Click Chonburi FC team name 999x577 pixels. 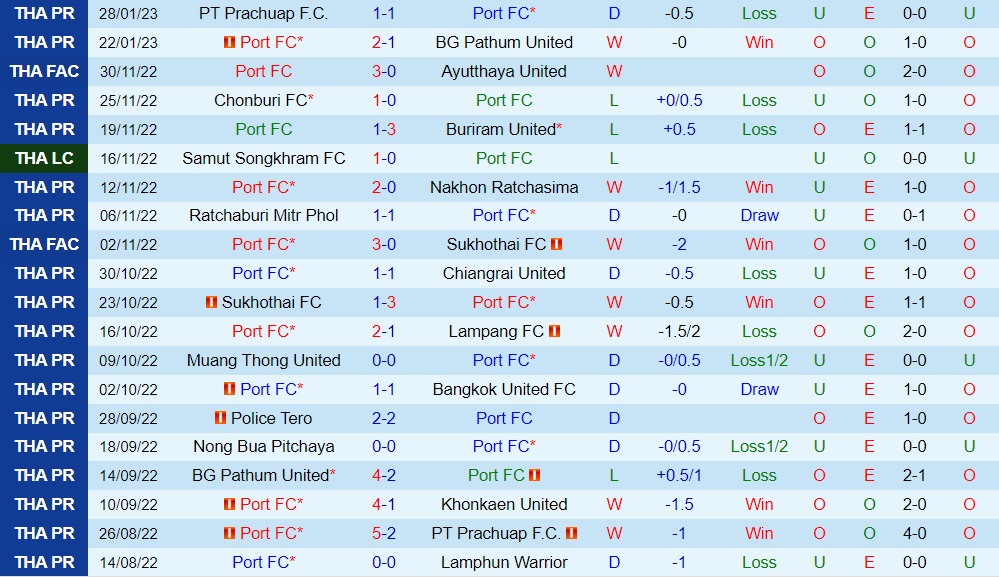(260, 100)
